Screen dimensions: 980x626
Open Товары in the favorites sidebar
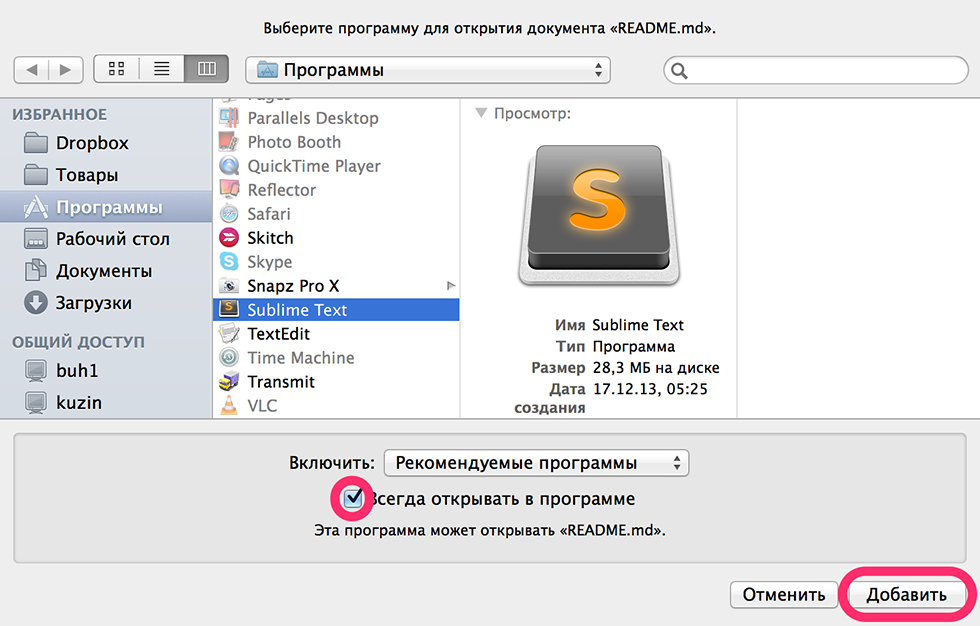[106, 175]
